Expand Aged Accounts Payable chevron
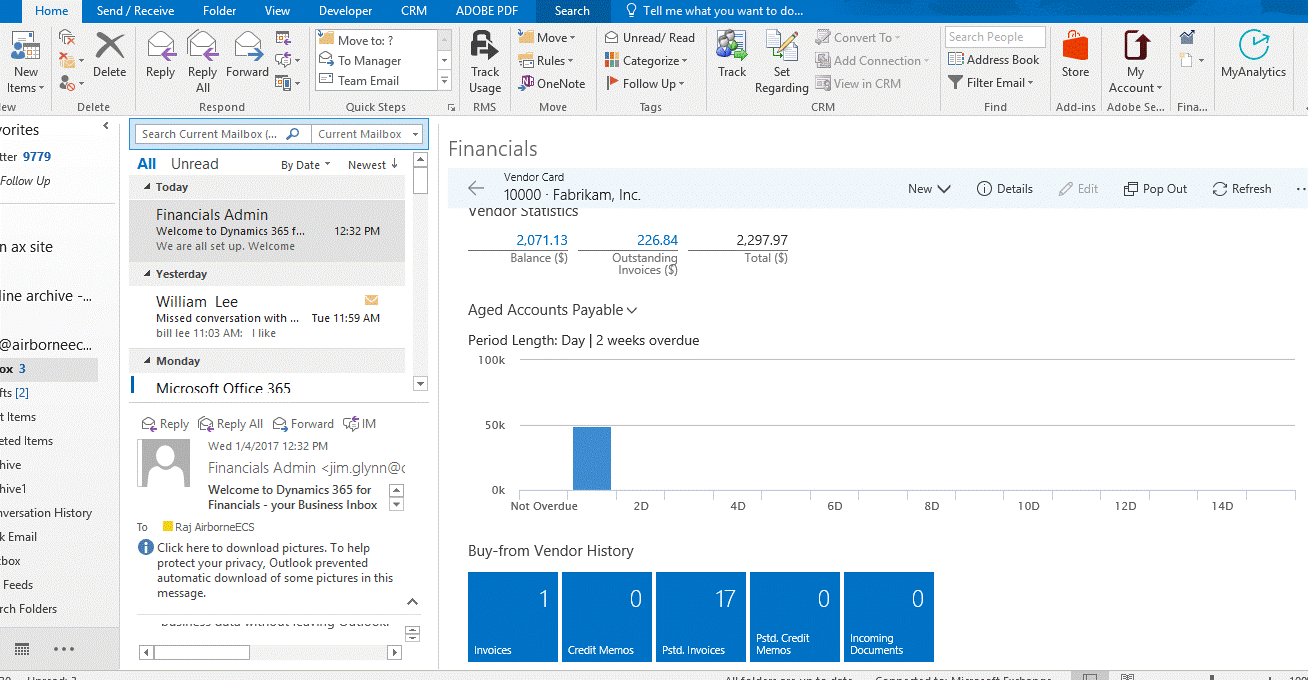This screenshot has height=680, width=1308. tap(632, 311)
